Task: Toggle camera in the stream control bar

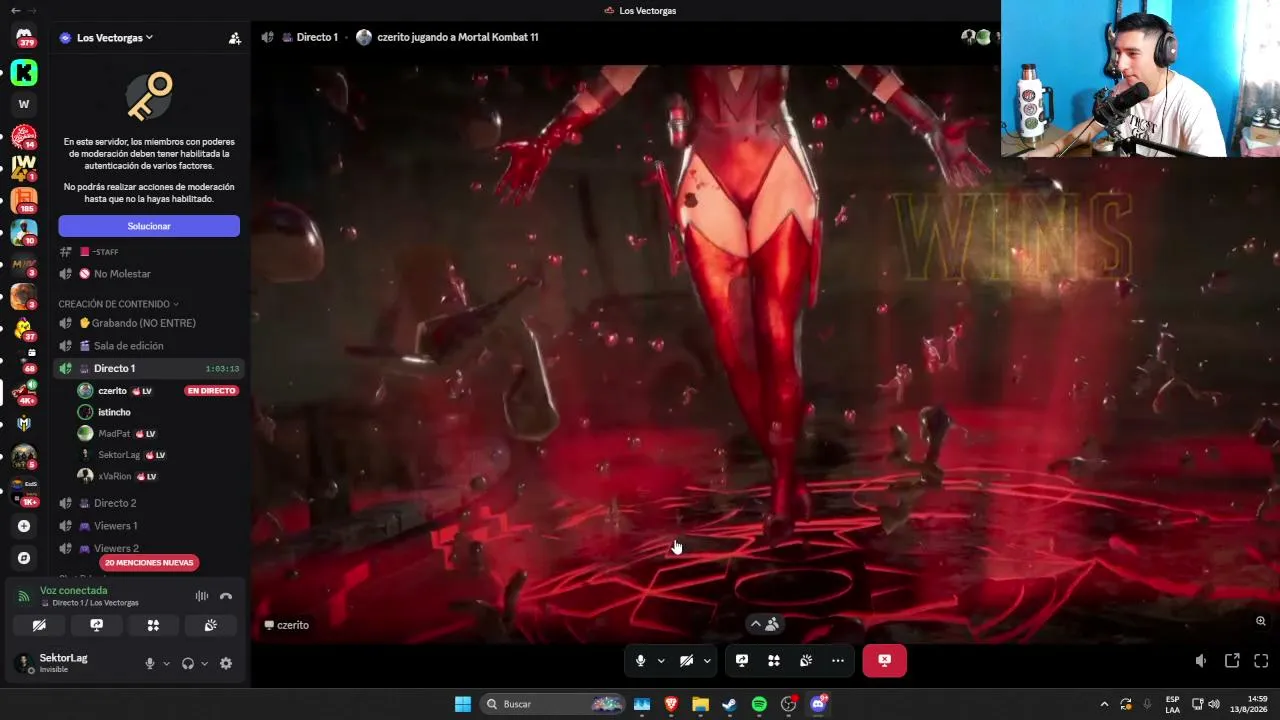Action: (x=686, y=661)
